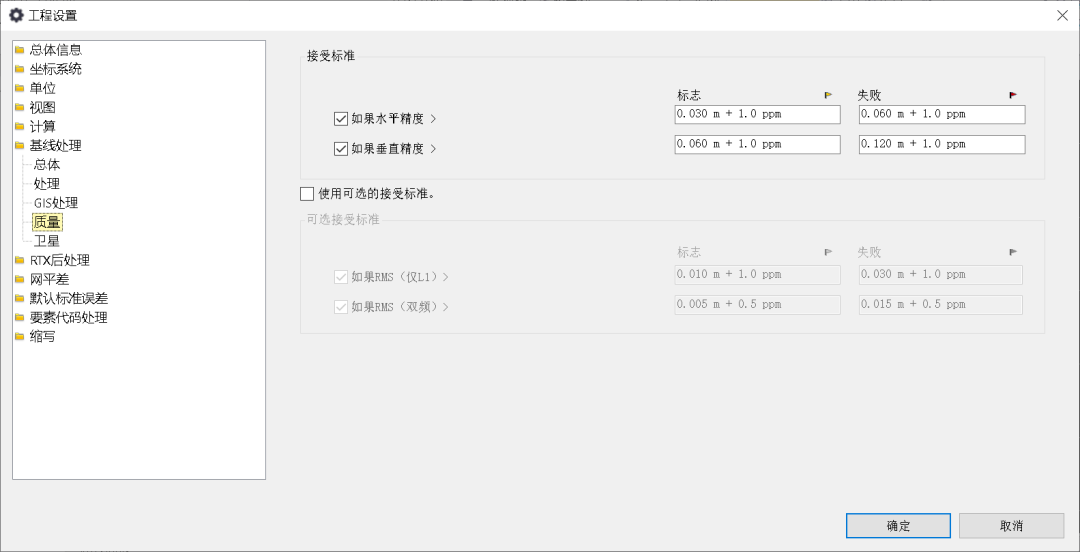
Task: Click the folder icon beside 计算
Action: (20, 127)
